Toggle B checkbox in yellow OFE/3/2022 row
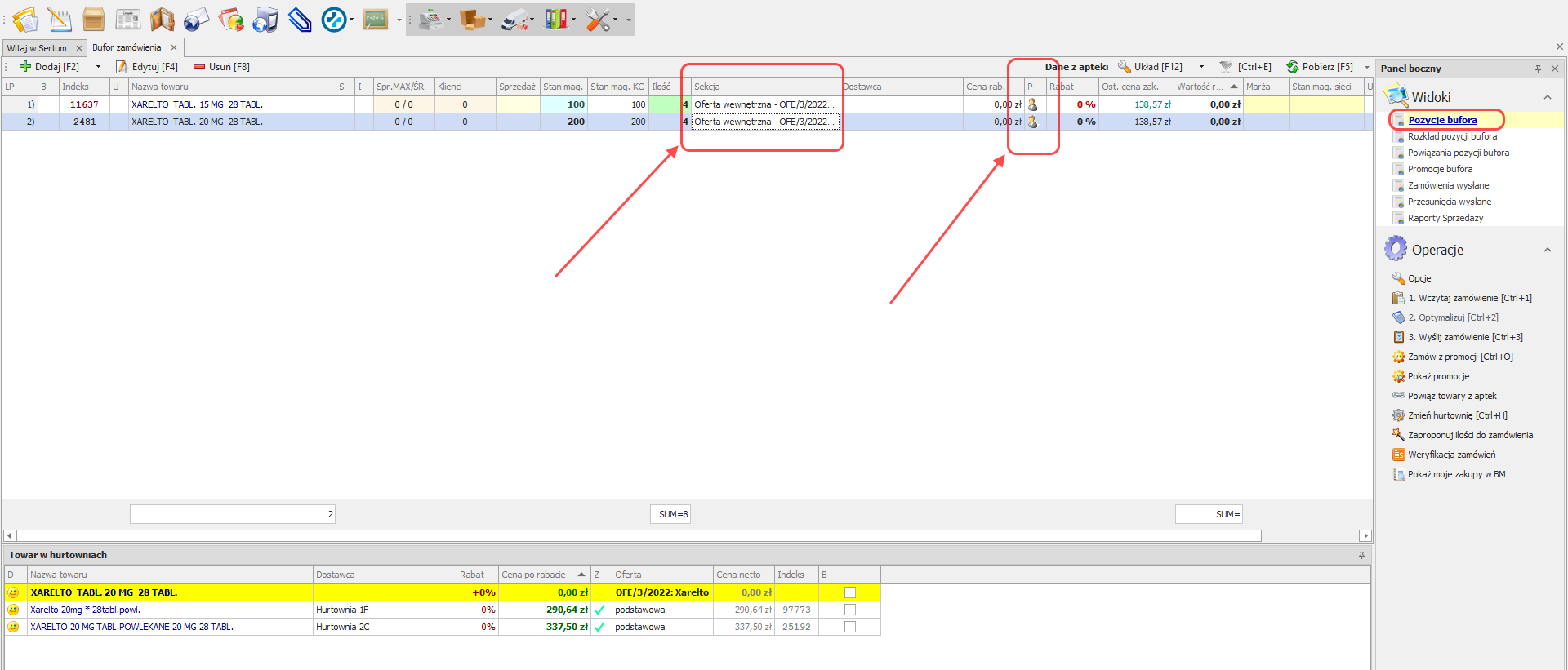The image size is (1568, 670). 850,592
